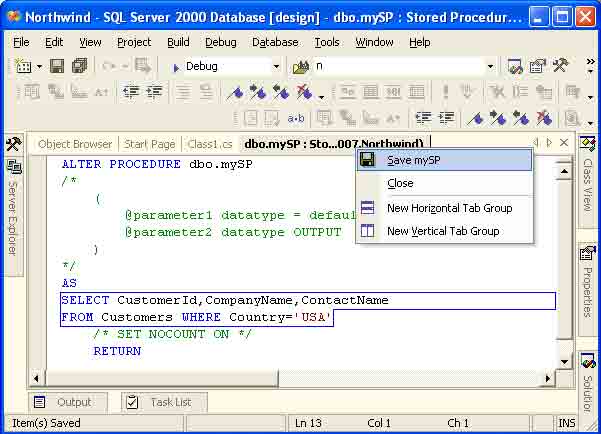Viewport: 601px width, 434px height.
Task: Choose Save mySP in the context menu
Action: (x=445, y=160)
